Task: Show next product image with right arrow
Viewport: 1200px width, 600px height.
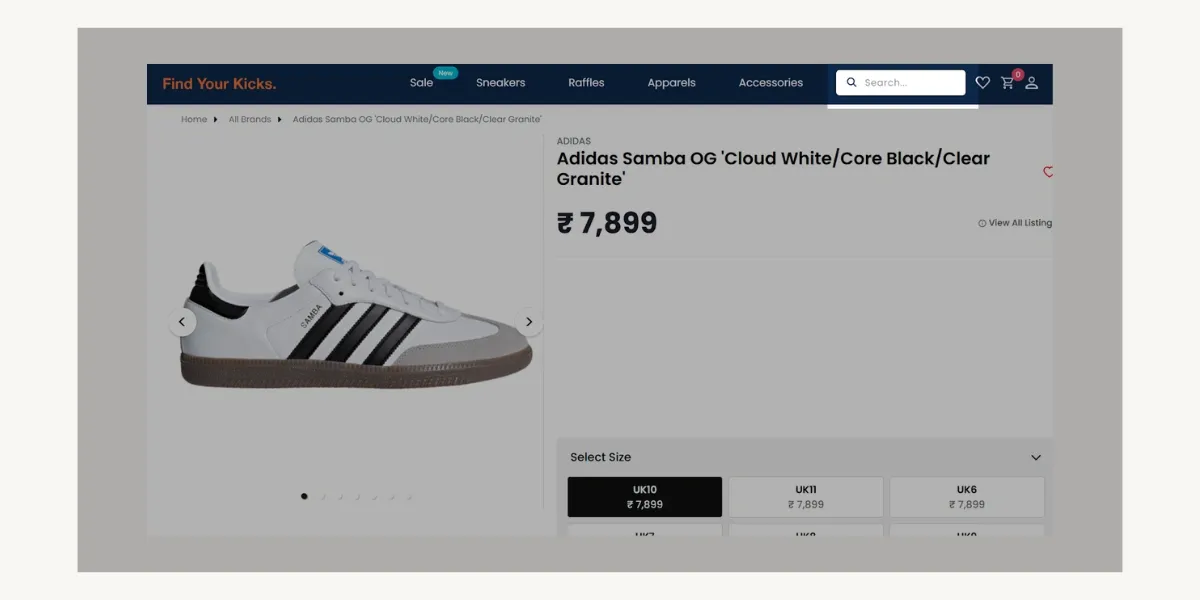Action: pyautogui.click(x=529, y=321)
